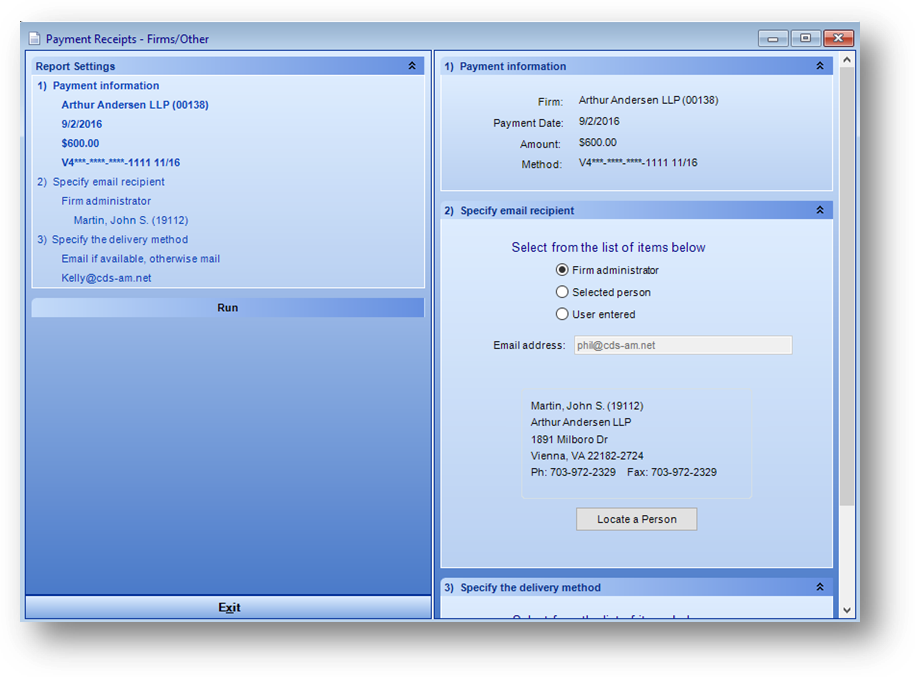The image size is (915, 677).
Task: Click 'Ph: 703-972-2329' phone number
Action: point(573,472)
